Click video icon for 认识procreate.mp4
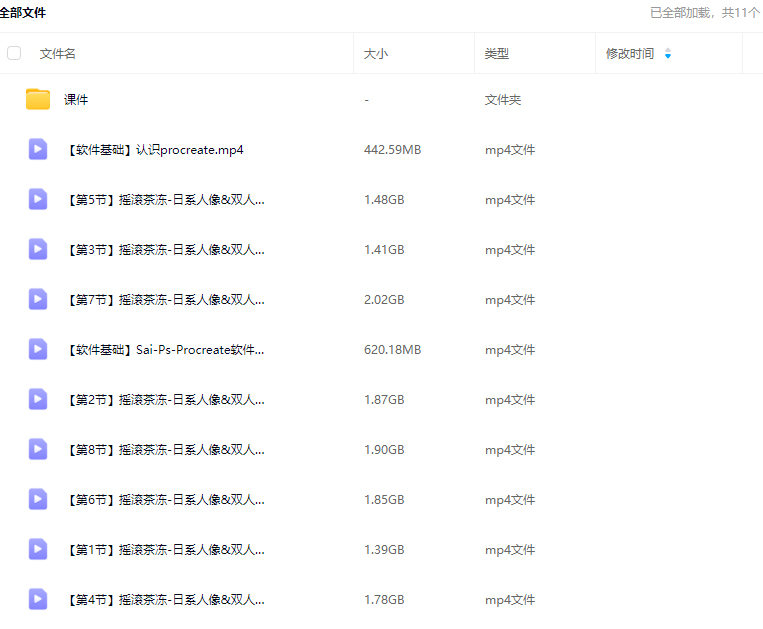Screen dimensions: 763x629 click(38, 149)
